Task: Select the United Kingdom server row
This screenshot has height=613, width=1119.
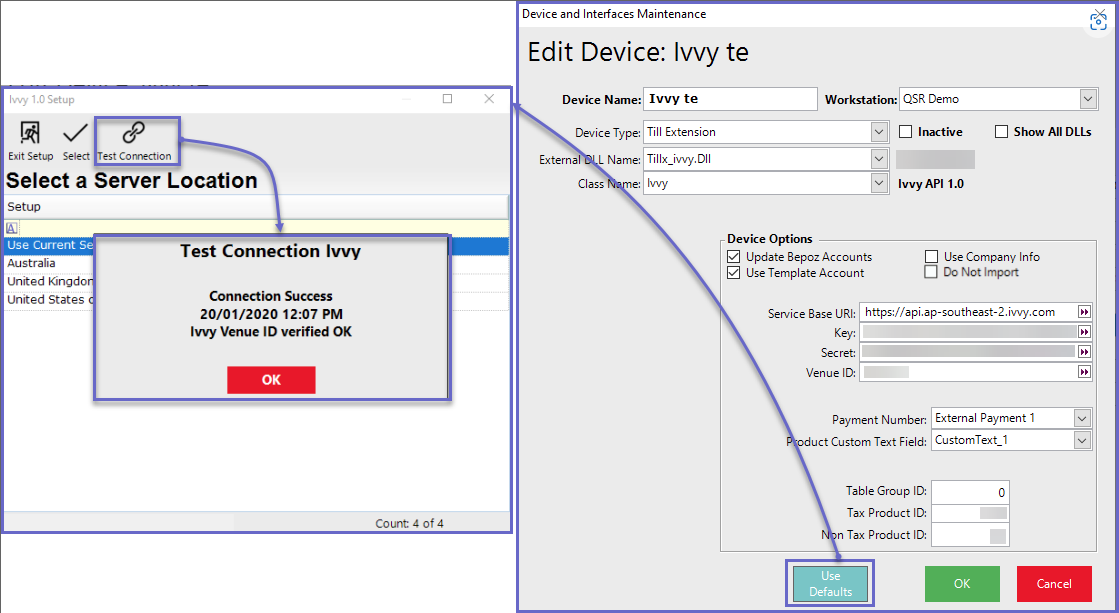Action: [x=49, y=281]
